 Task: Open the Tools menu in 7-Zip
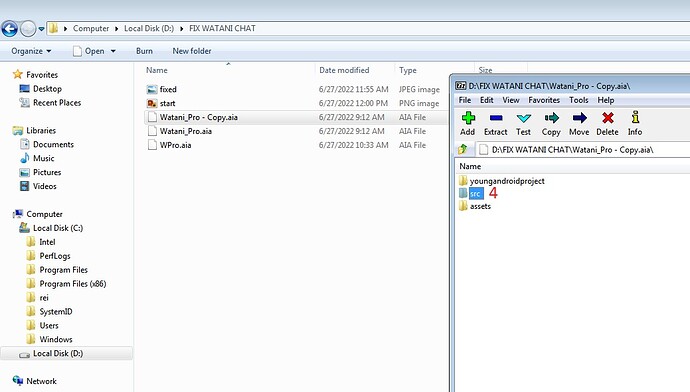[578, 100]
